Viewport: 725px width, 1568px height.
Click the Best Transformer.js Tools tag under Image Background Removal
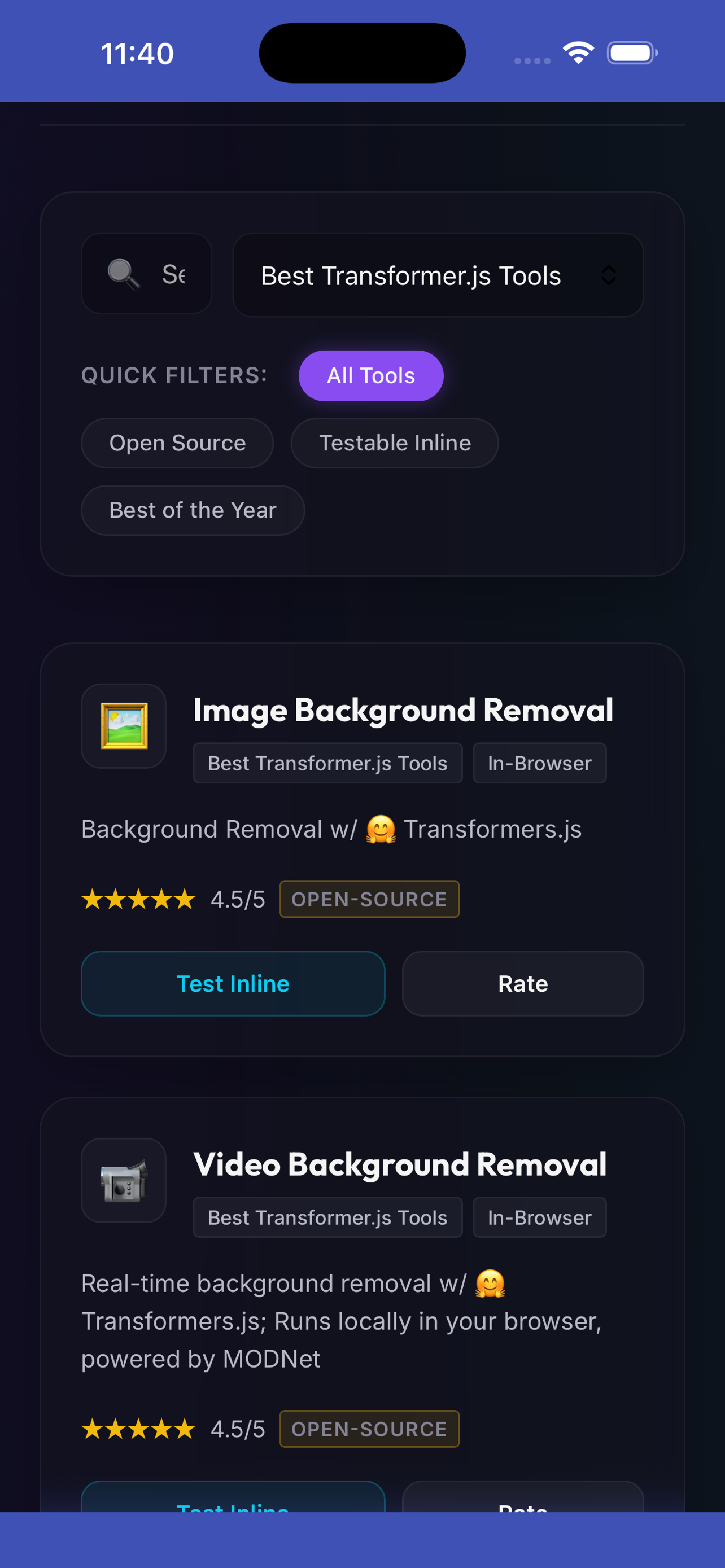click(x=327, y=763)
